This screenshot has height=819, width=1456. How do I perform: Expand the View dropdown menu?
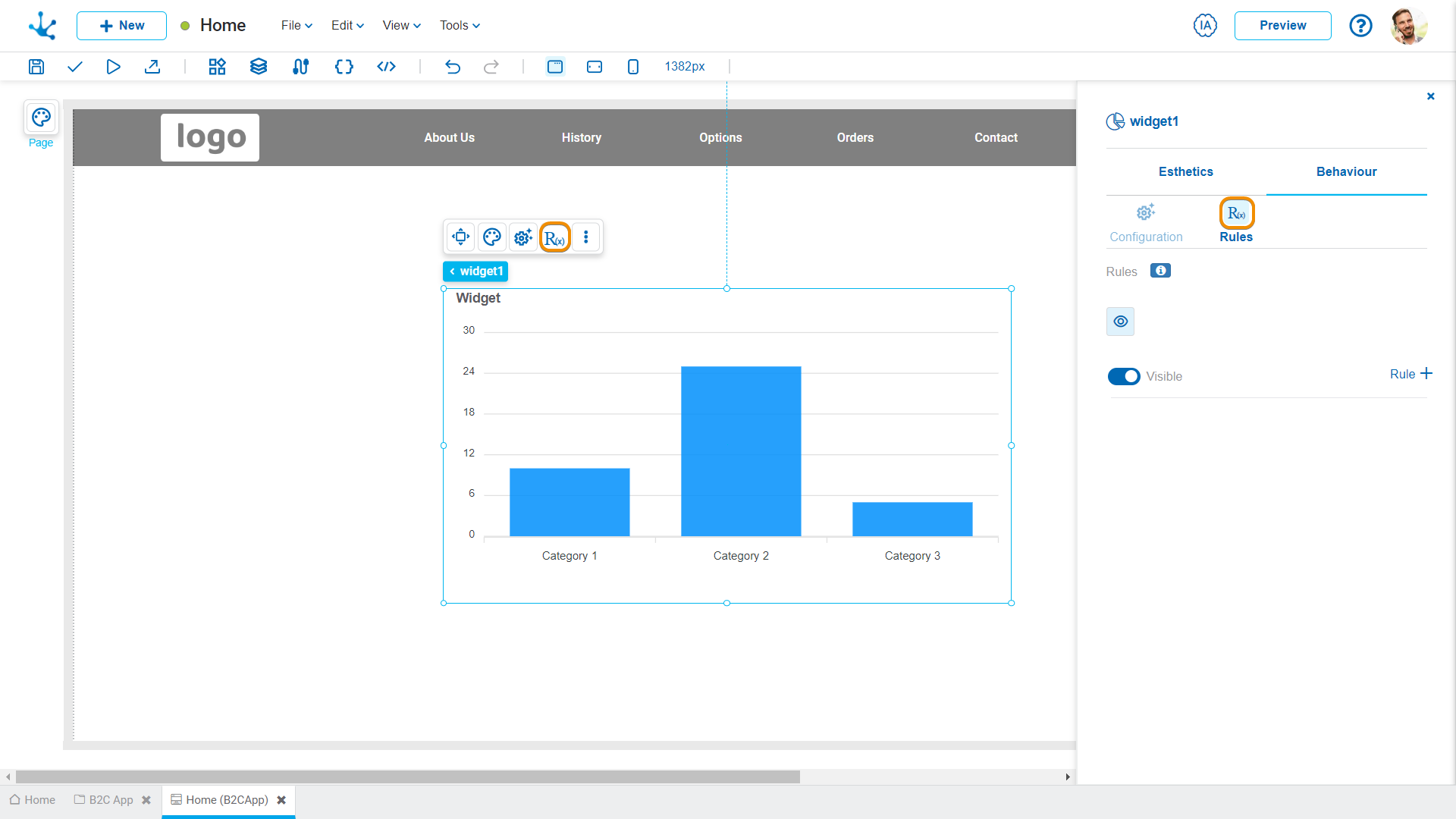tap(400, 25)
